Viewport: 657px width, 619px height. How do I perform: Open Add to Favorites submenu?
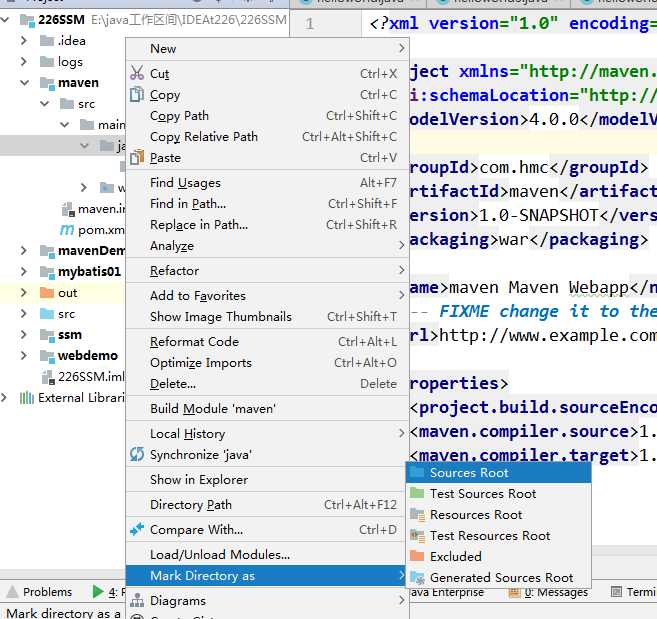point(267,296)
